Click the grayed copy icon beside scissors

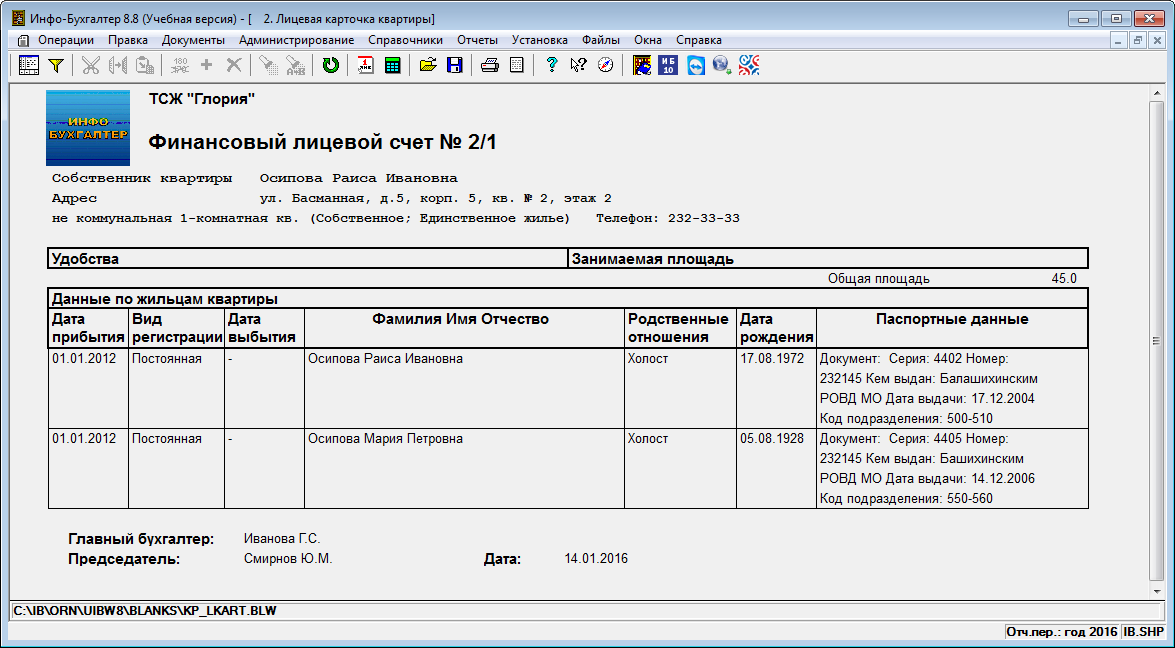pyautogui.click(x=118, y=65)
